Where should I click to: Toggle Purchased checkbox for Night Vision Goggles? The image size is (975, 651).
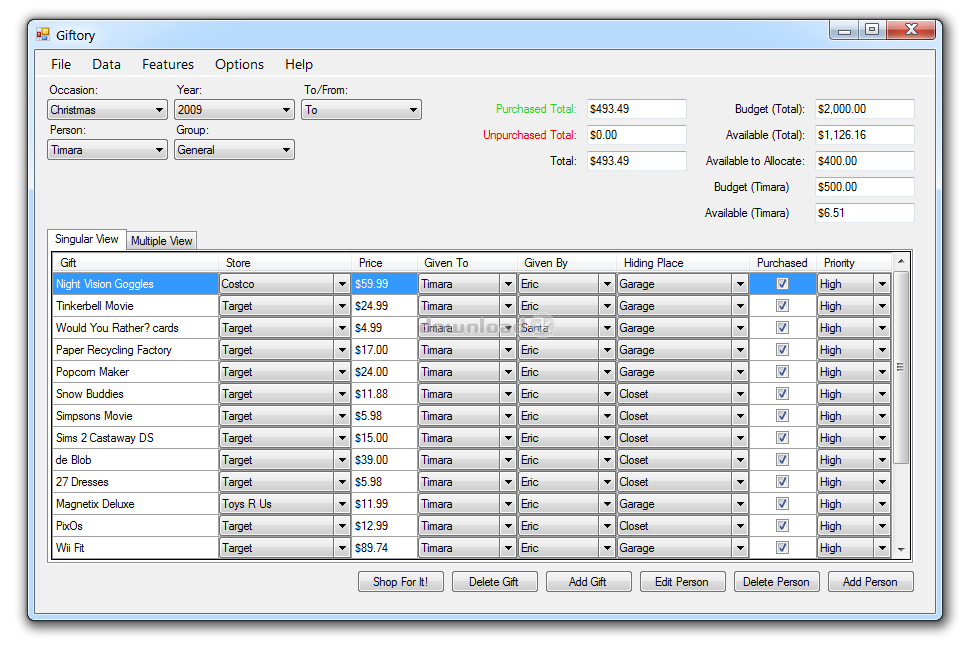pos(782,284)
